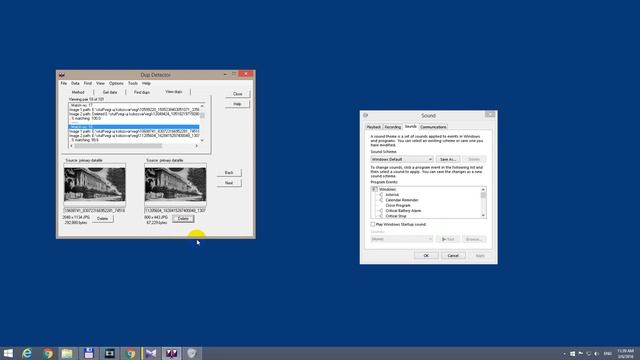Select the Critical Stop event
Viewport: 640px width, 360px height.
[x=396, y=216]
